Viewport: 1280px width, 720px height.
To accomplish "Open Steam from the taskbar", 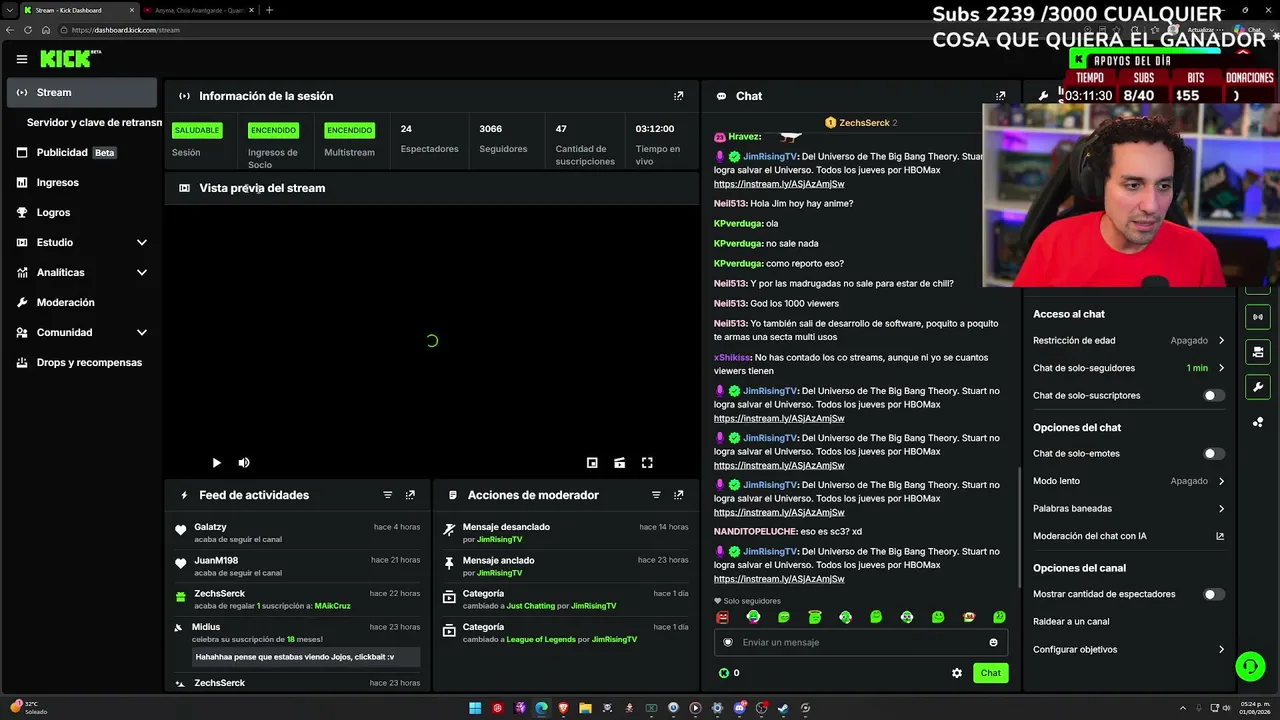I will (x=783, y=708).
